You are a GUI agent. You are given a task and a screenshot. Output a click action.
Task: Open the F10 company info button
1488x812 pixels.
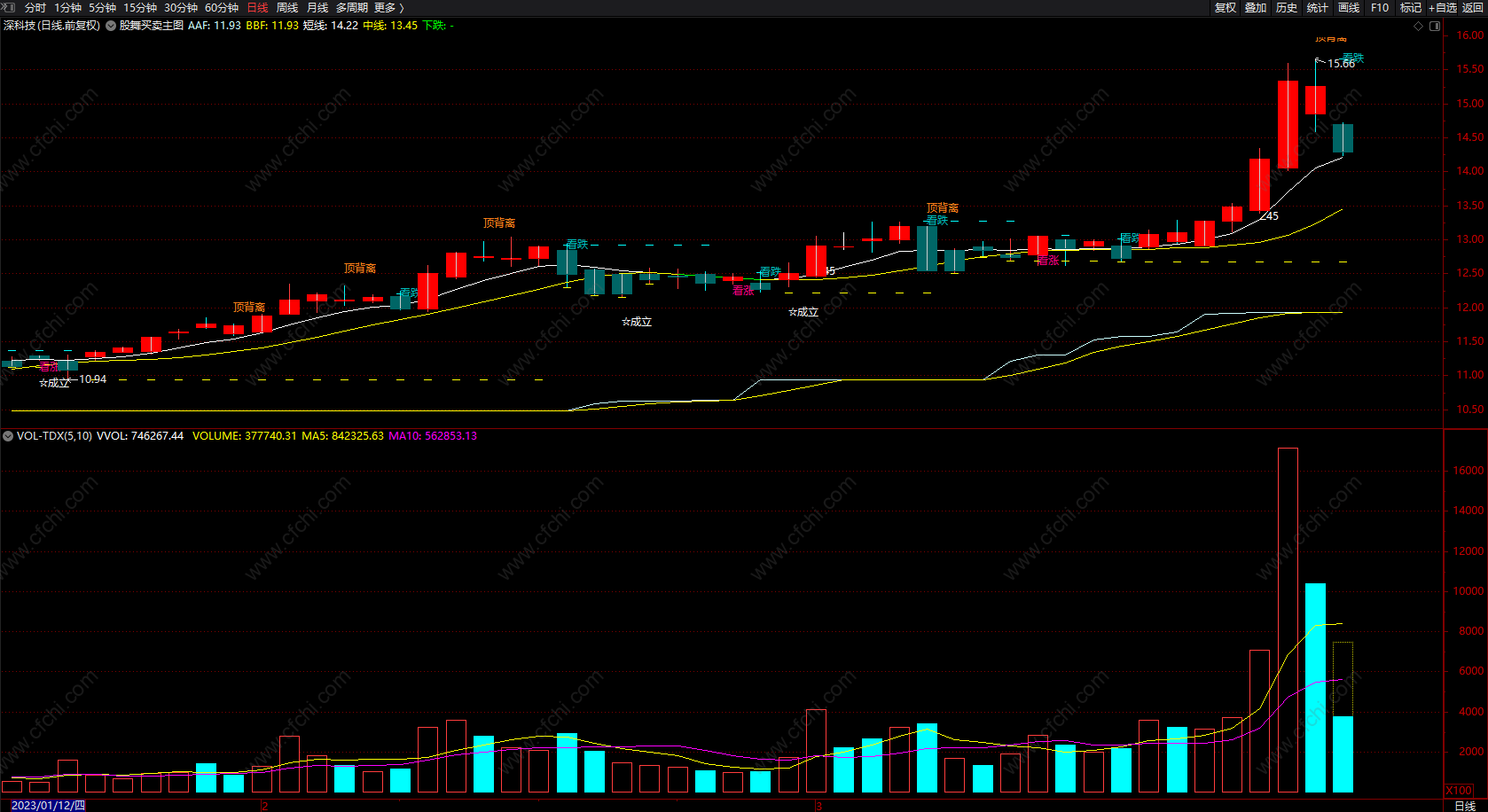1380,8
